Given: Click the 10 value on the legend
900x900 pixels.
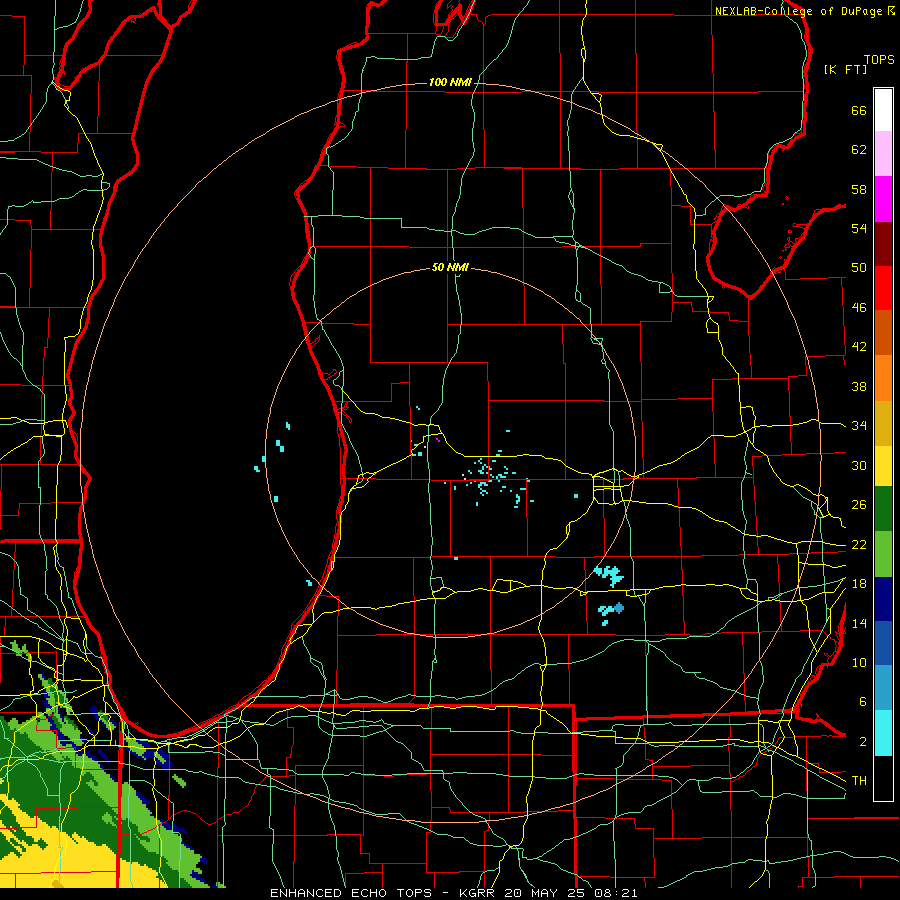Looking at the screenshot, I should point(859,663).
